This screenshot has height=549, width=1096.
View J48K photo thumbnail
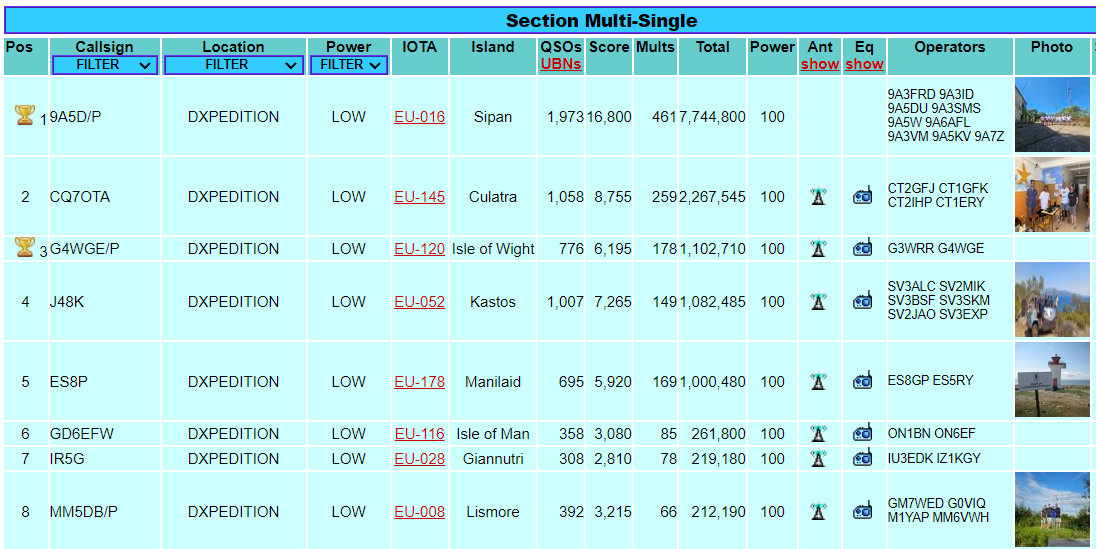coord(1052,300)
